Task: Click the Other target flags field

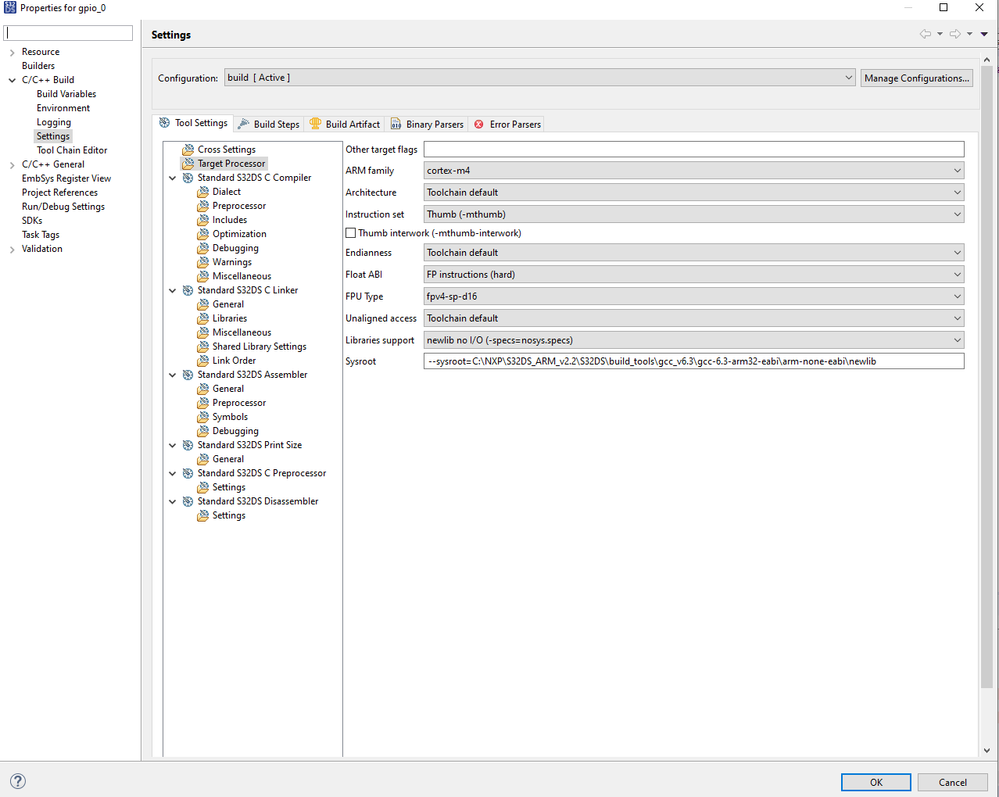Action: 693,149
